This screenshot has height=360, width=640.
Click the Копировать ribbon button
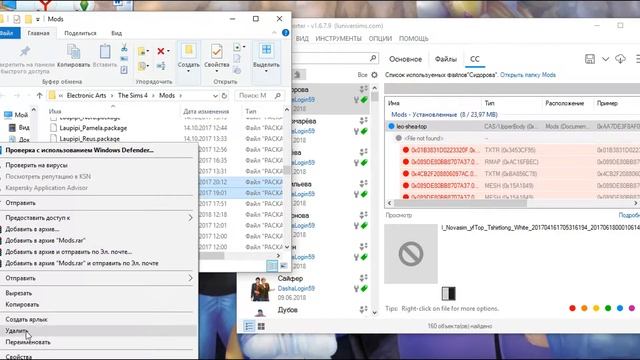click(x=73, y=56)
